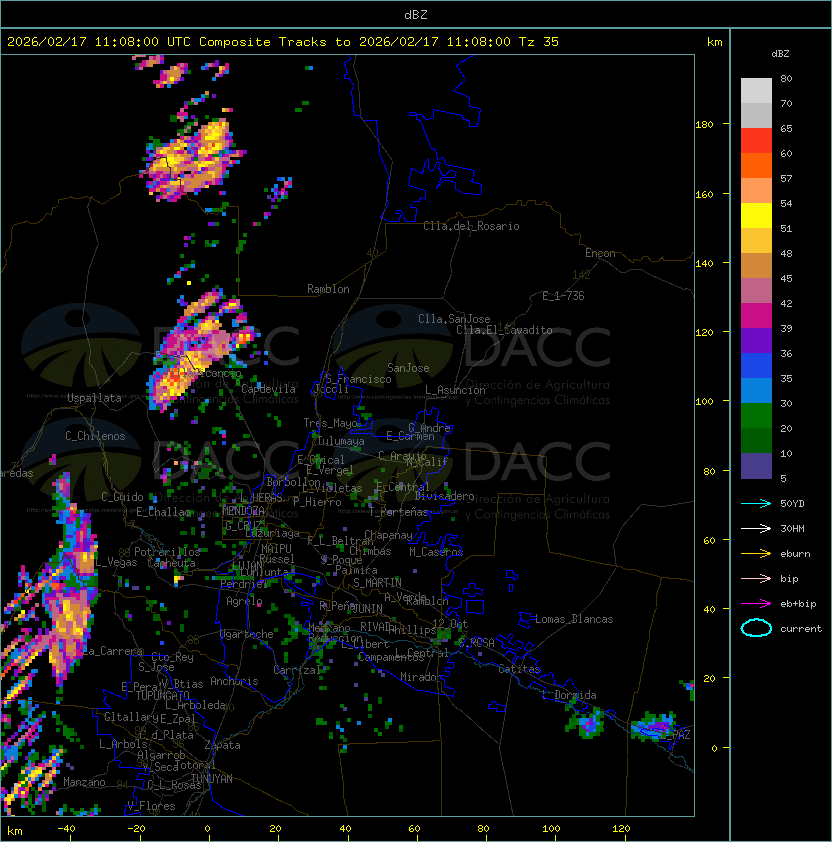Select the red color swatch below 65
Screen dimensions: 832x842
[756, 141]
